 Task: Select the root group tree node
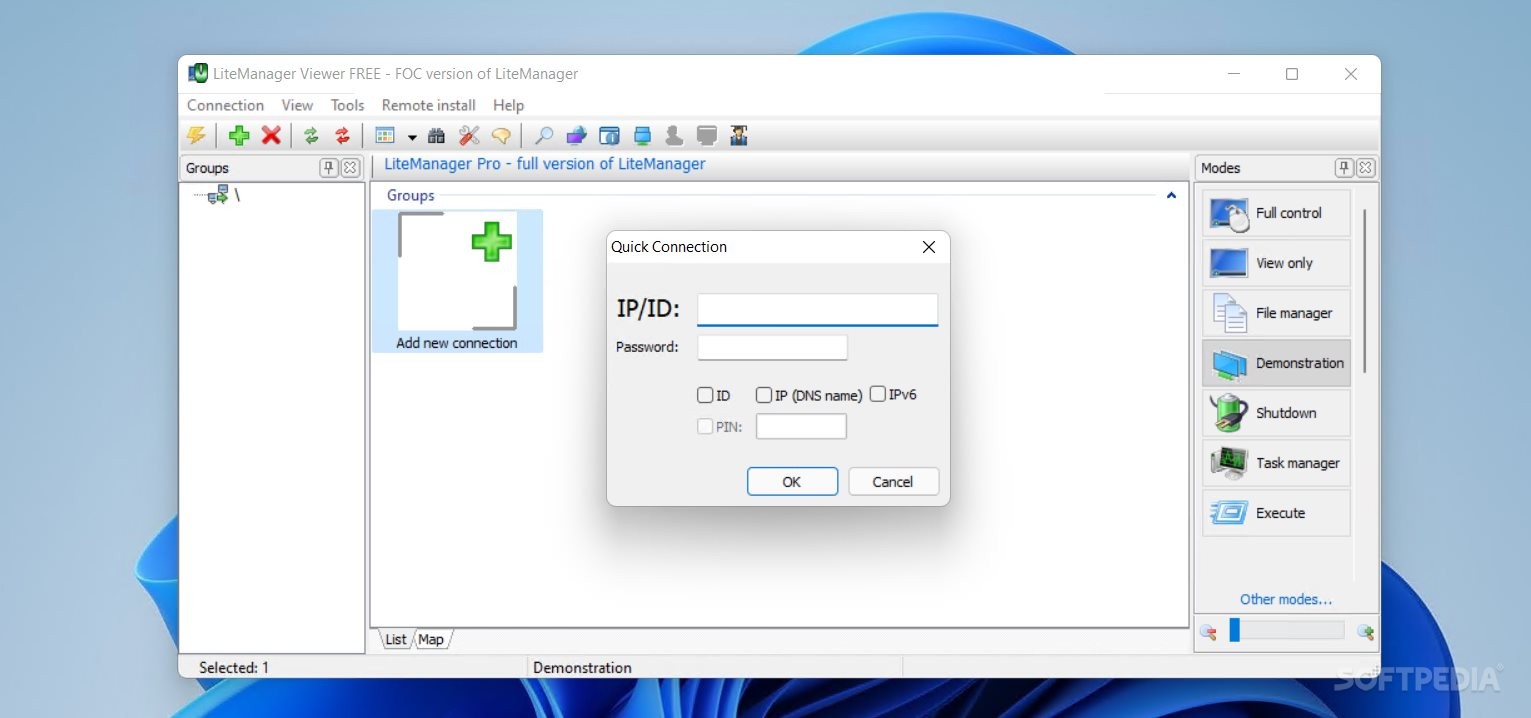[223, 195]
